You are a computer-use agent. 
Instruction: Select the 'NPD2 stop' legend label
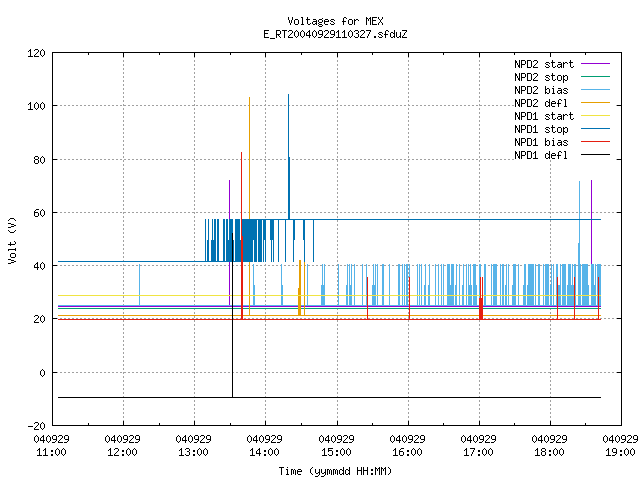541,77
